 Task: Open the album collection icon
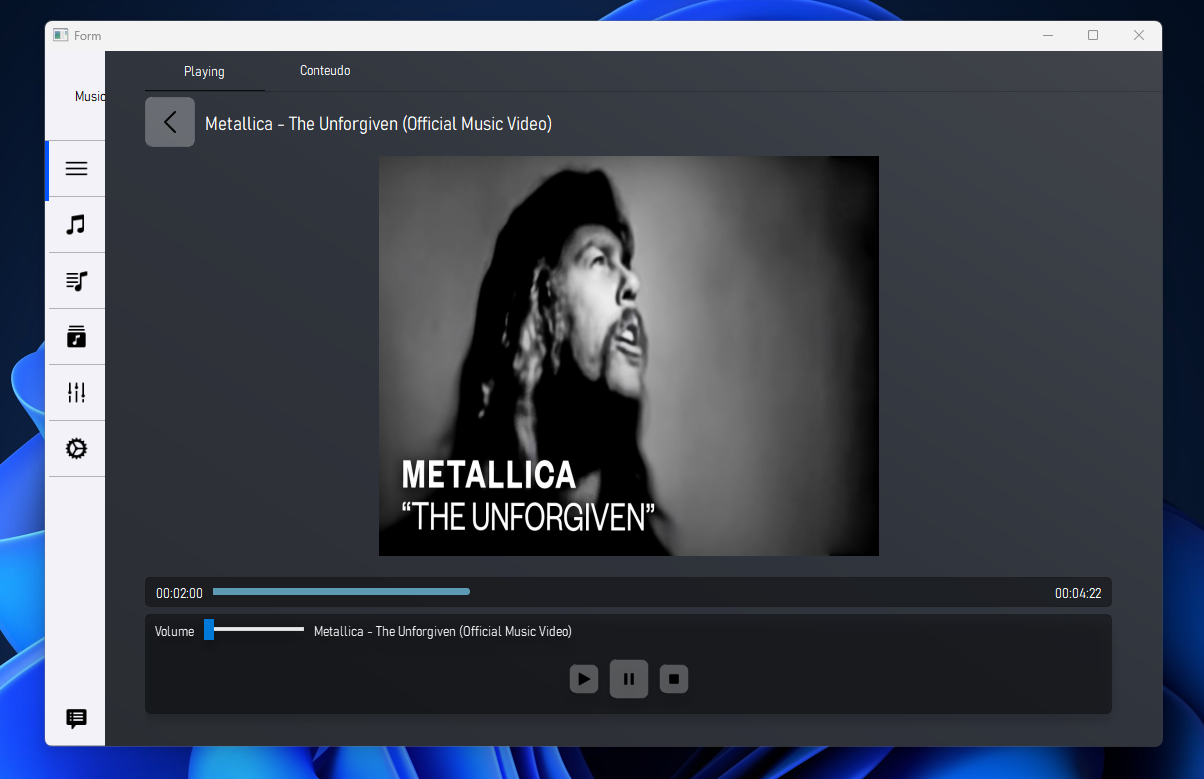(76, 337)
